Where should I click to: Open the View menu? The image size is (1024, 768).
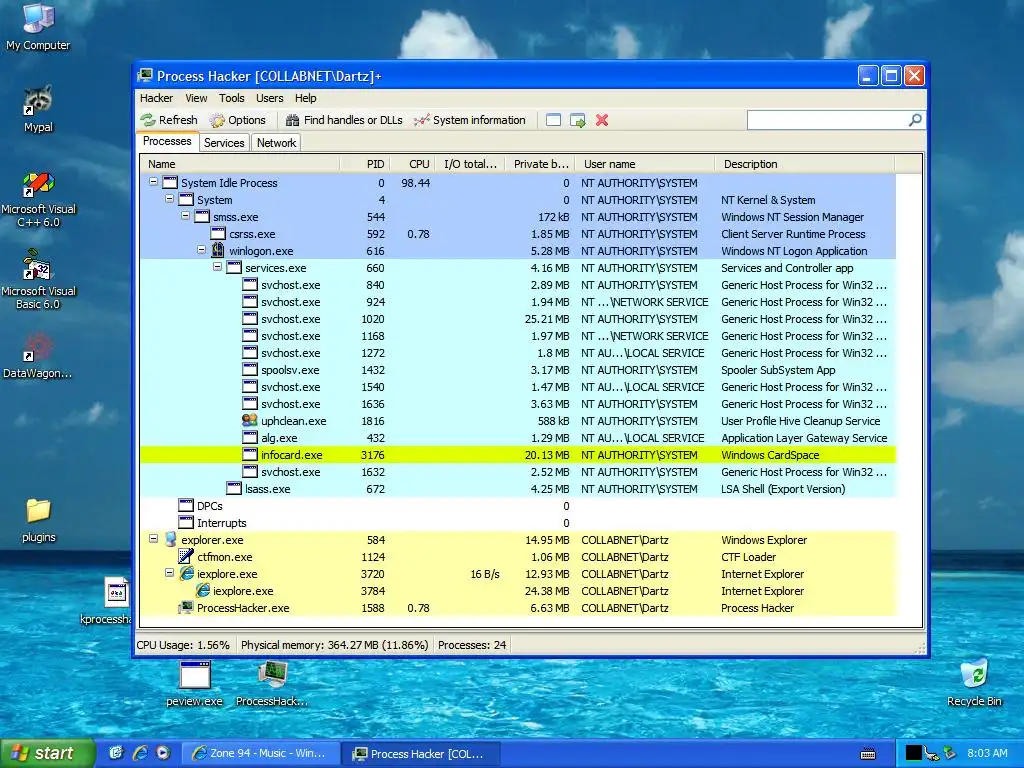click(x=196, y=98)
